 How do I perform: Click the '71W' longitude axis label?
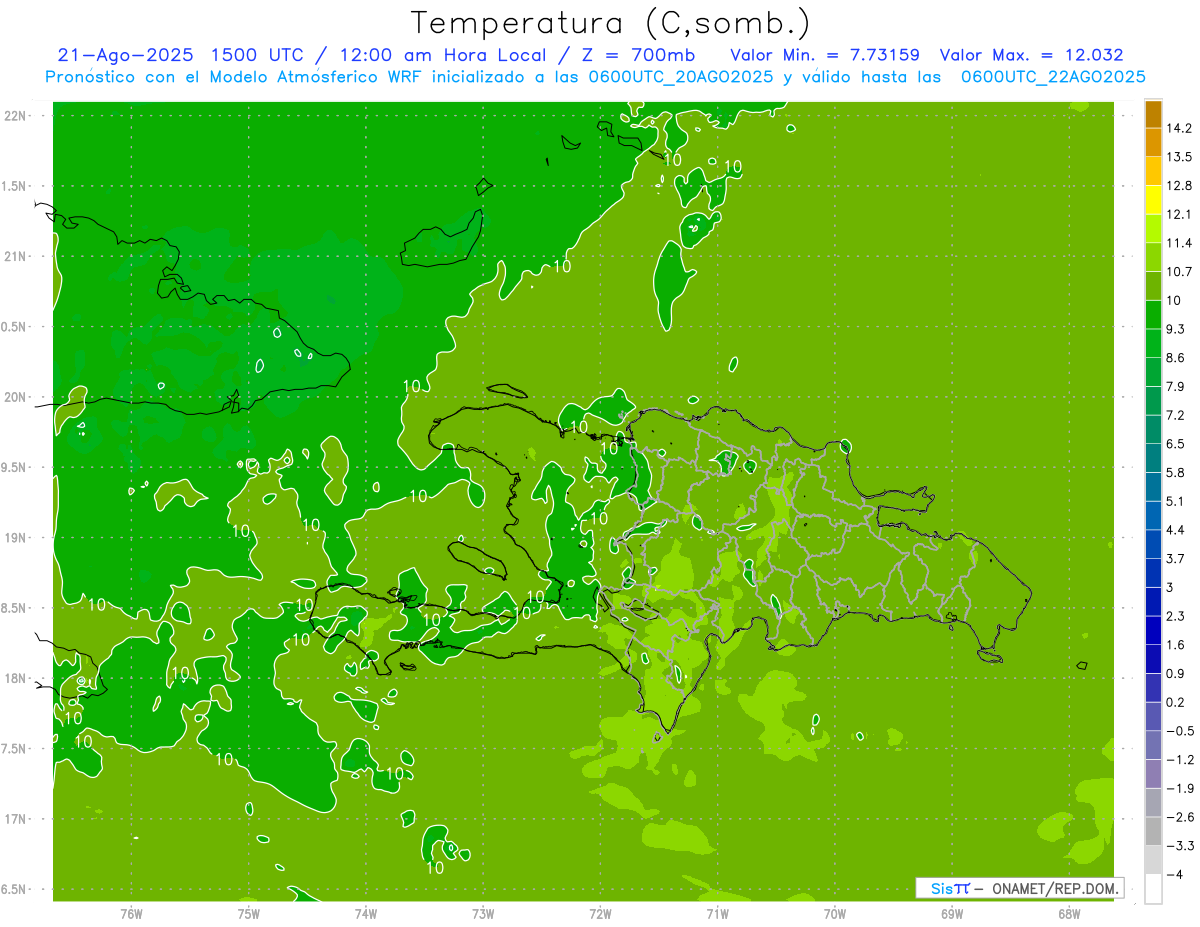pos(717,913)
